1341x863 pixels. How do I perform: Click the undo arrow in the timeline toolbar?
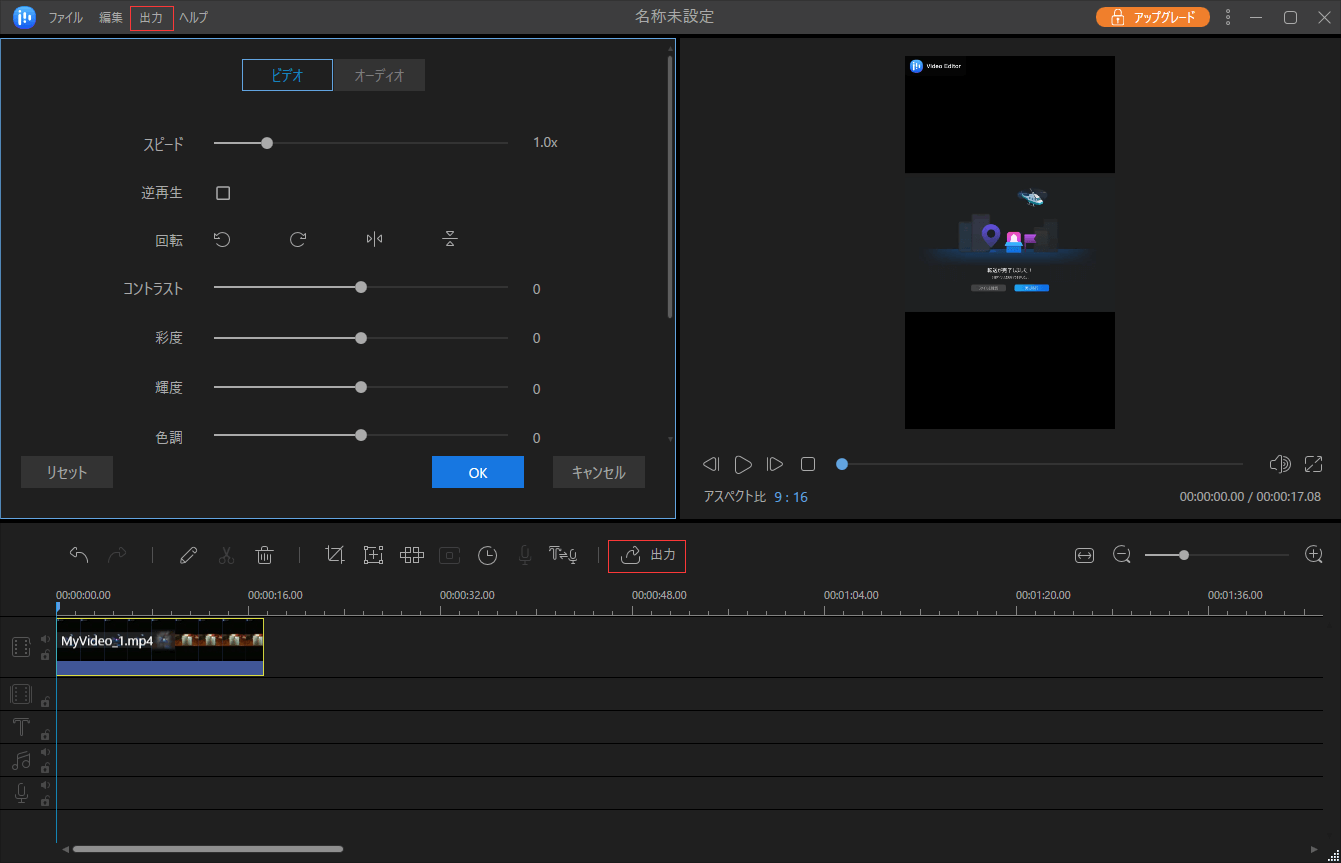tap(79, 555)
